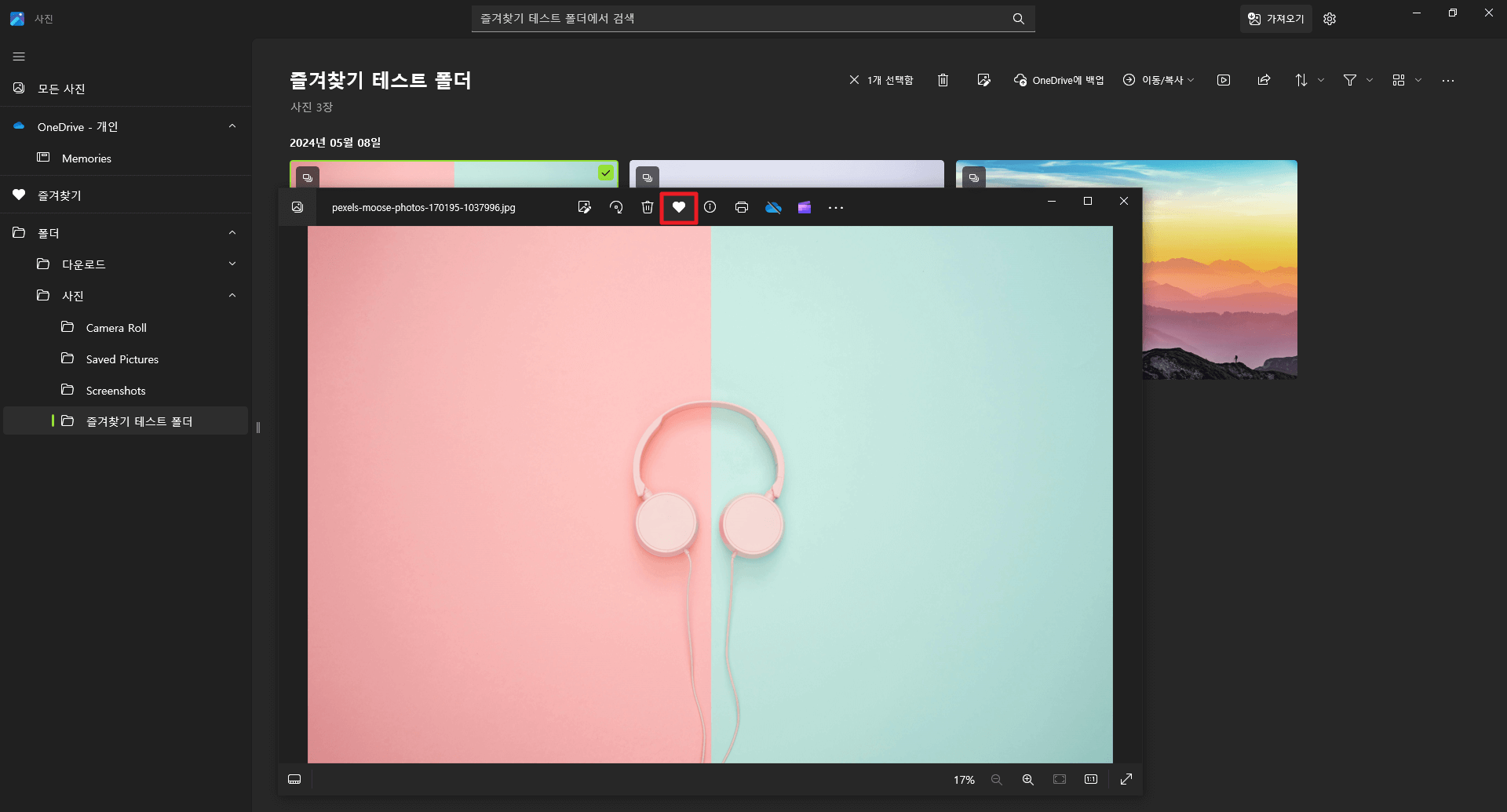Open the sort order dropdown
1507x812 pixels.
pos(1309,80)
